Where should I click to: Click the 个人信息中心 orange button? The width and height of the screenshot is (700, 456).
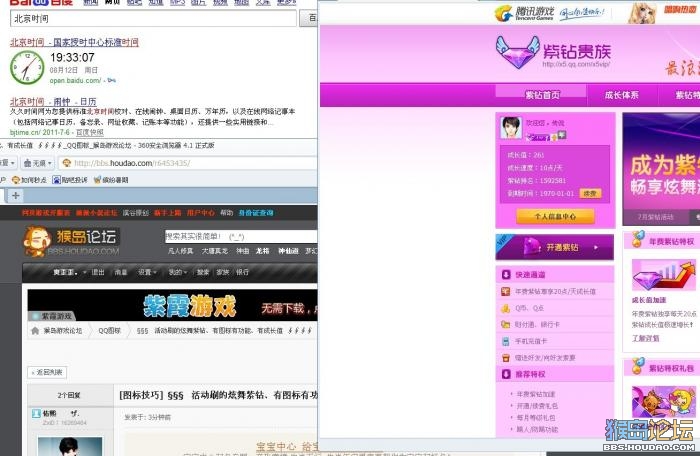click(x=555, y=216)
